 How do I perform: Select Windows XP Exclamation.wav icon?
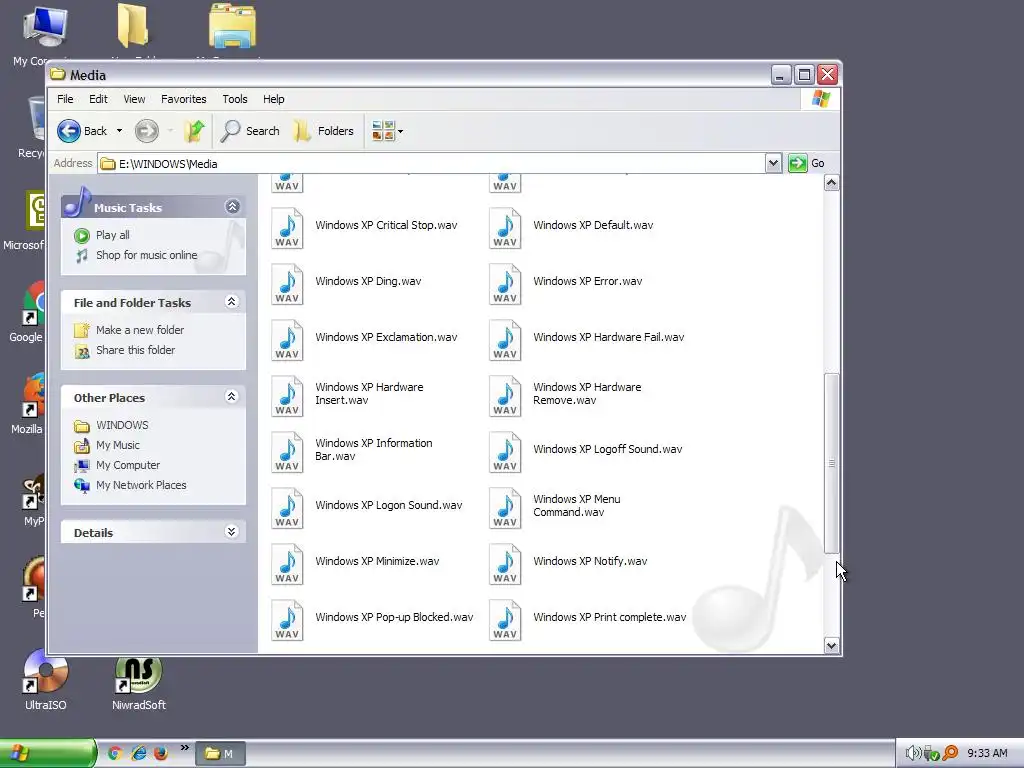(x=287, y=340)
